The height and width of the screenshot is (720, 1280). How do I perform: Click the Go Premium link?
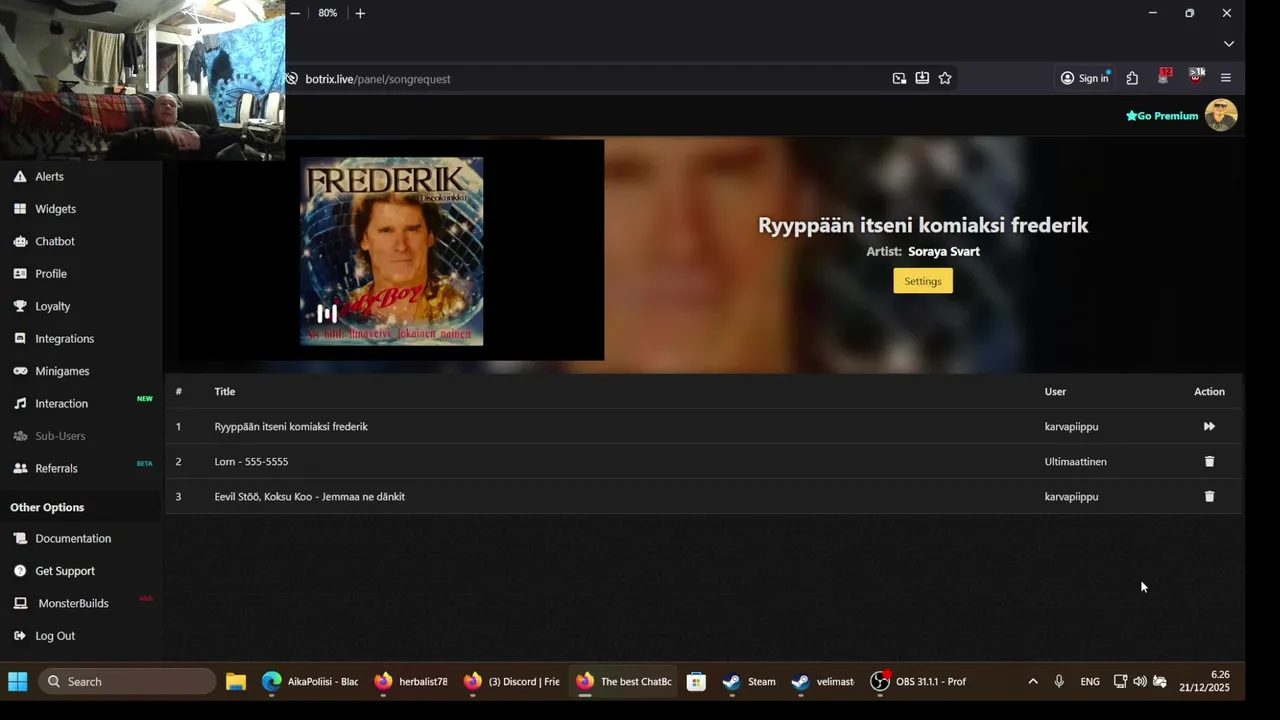(x=1162, y=116)
